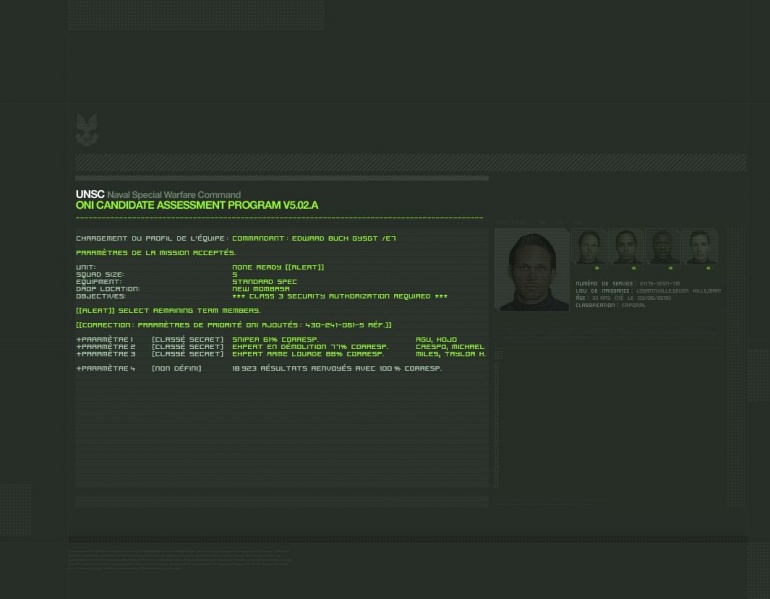Expand +Paramètre 4 non défini row
This screenshot has height=599, width=770.
105,369
